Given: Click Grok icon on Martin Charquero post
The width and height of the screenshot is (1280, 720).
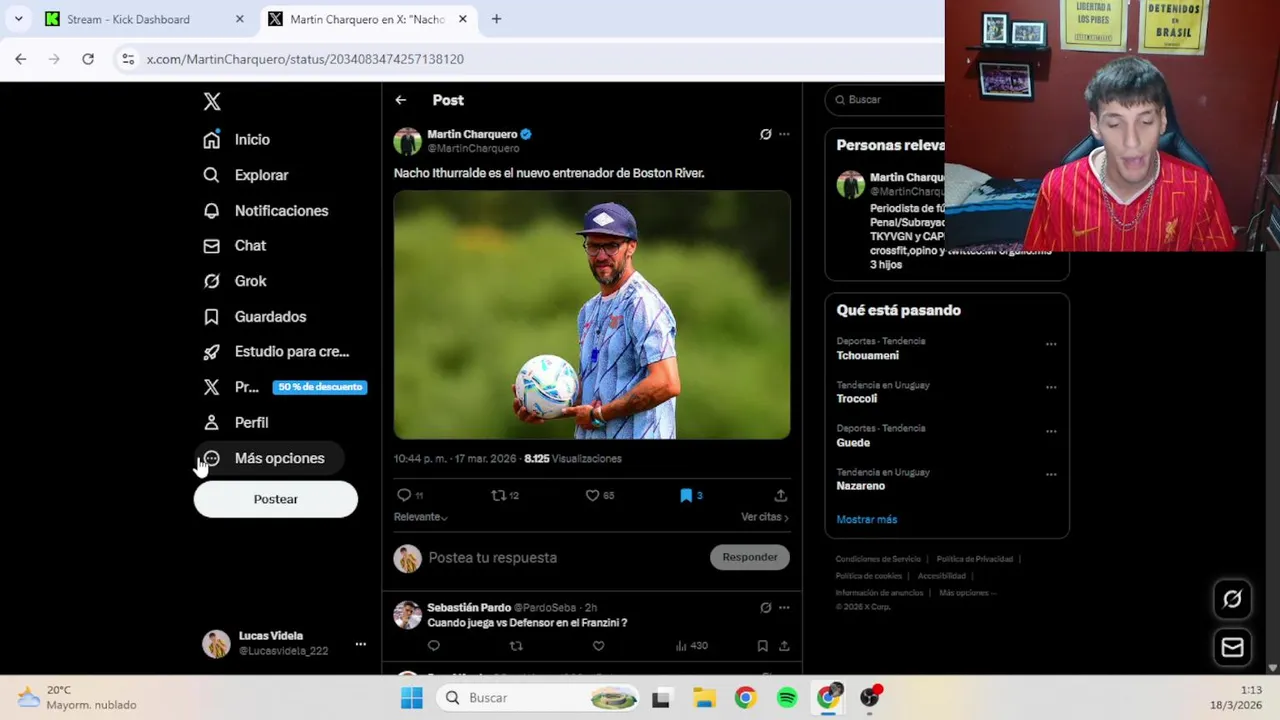Looking at the screenshot, I should pyautogui.click(x=766, y=134).
